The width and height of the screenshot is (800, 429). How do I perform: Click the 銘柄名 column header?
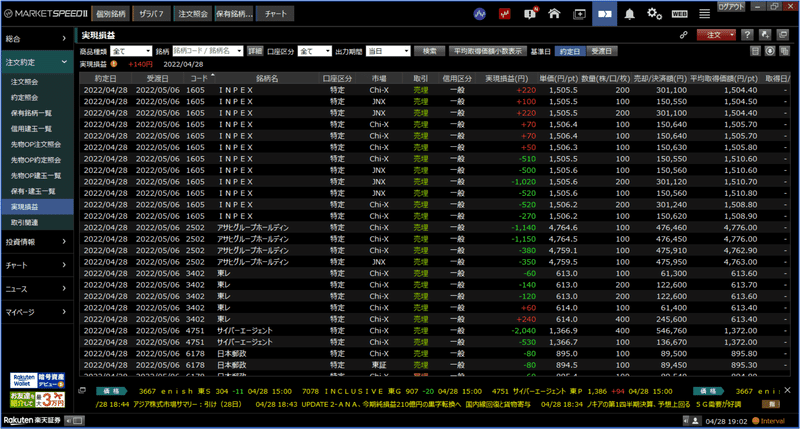(267, 79)
